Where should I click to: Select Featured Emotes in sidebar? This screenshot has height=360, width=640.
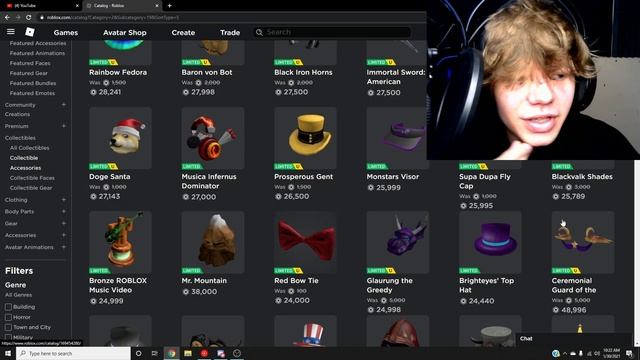coord(32,93)
